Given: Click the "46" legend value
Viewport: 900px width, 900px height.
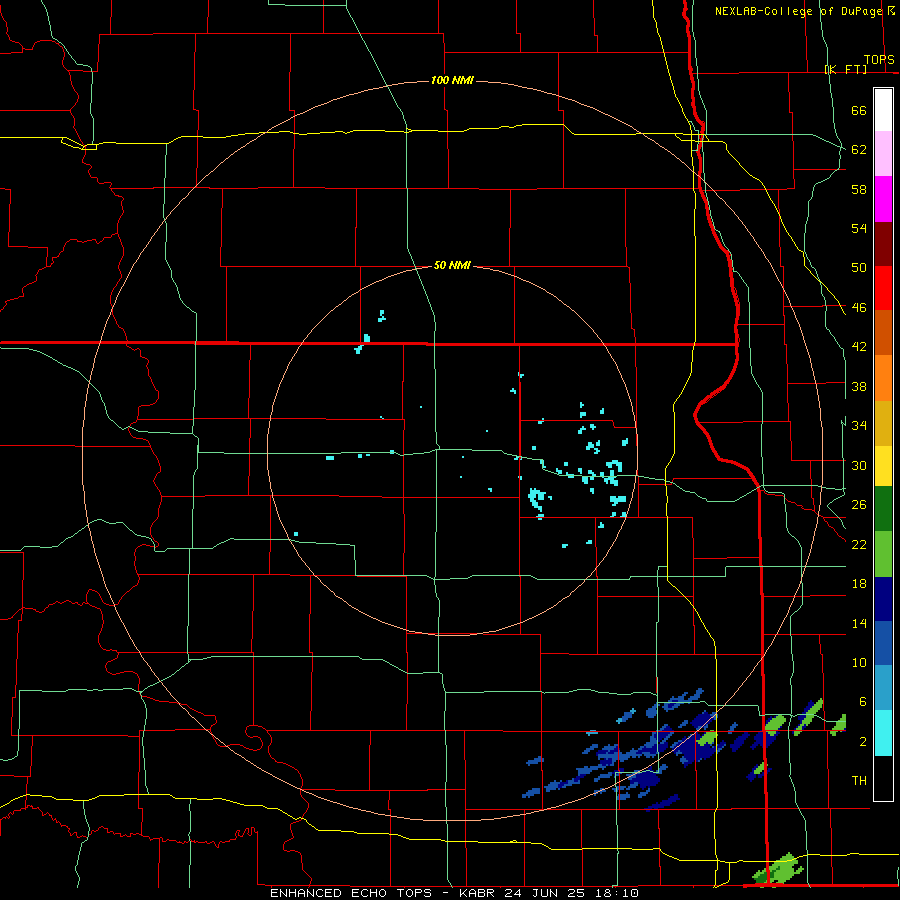Looking at the screenshot, I should [859, 308].
